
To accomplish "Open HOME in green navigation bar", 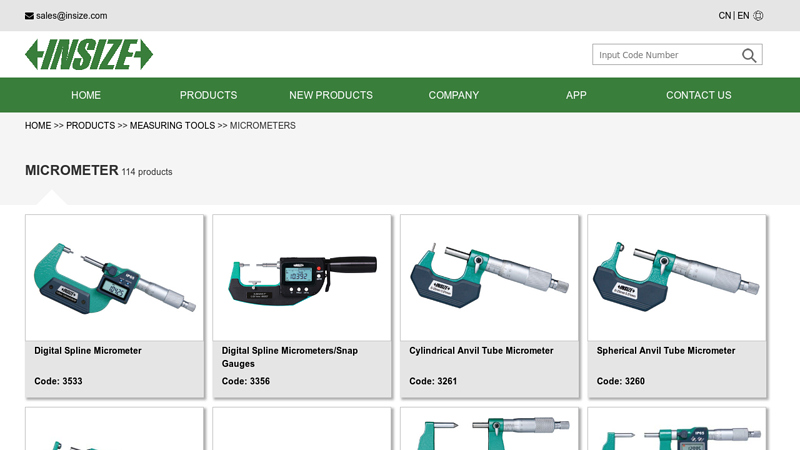I will [86, 95].
